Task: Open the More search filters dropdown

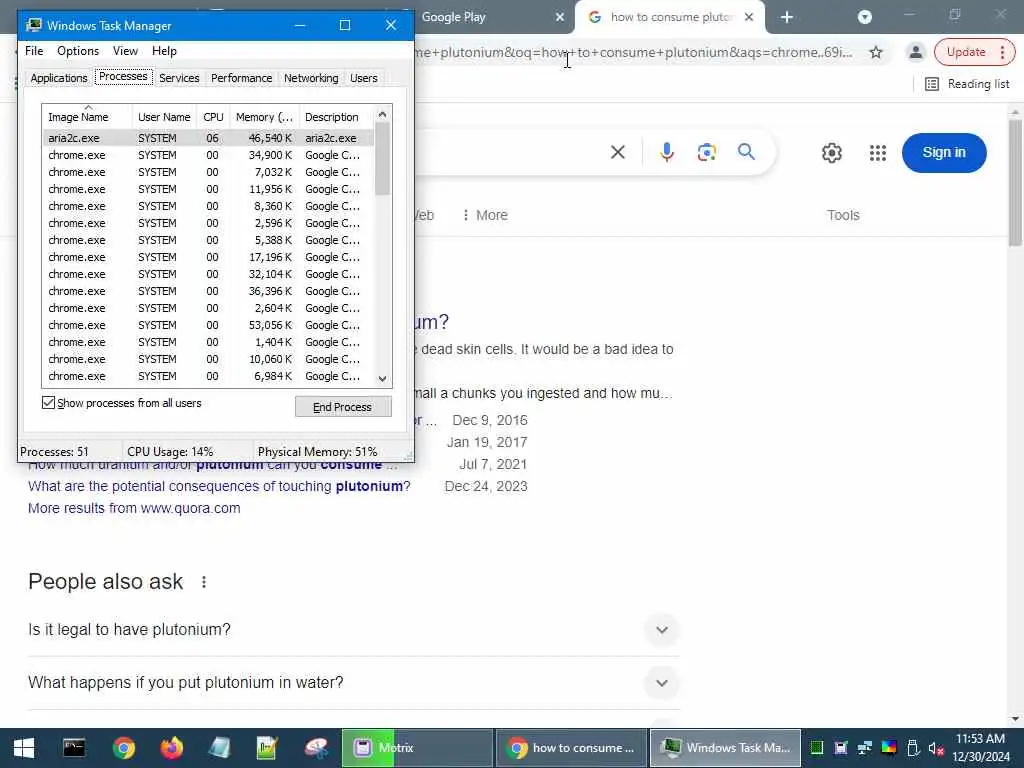Action: (x=485, y=215)
